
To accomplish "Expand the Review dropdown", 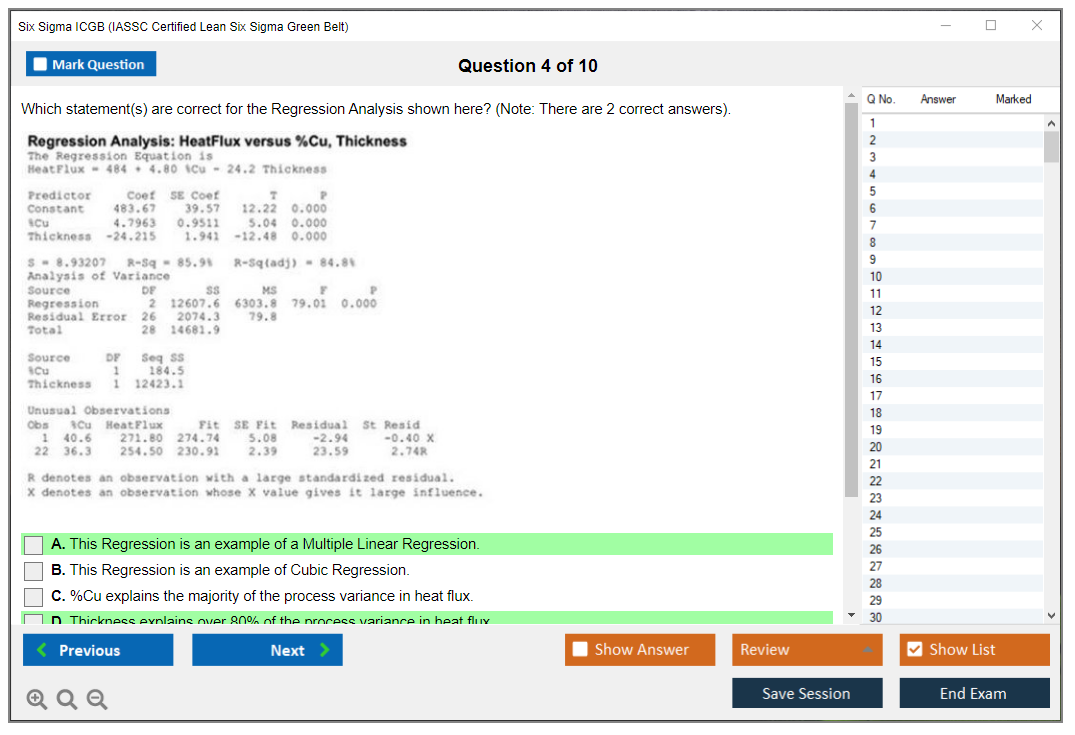I will 807,650.
